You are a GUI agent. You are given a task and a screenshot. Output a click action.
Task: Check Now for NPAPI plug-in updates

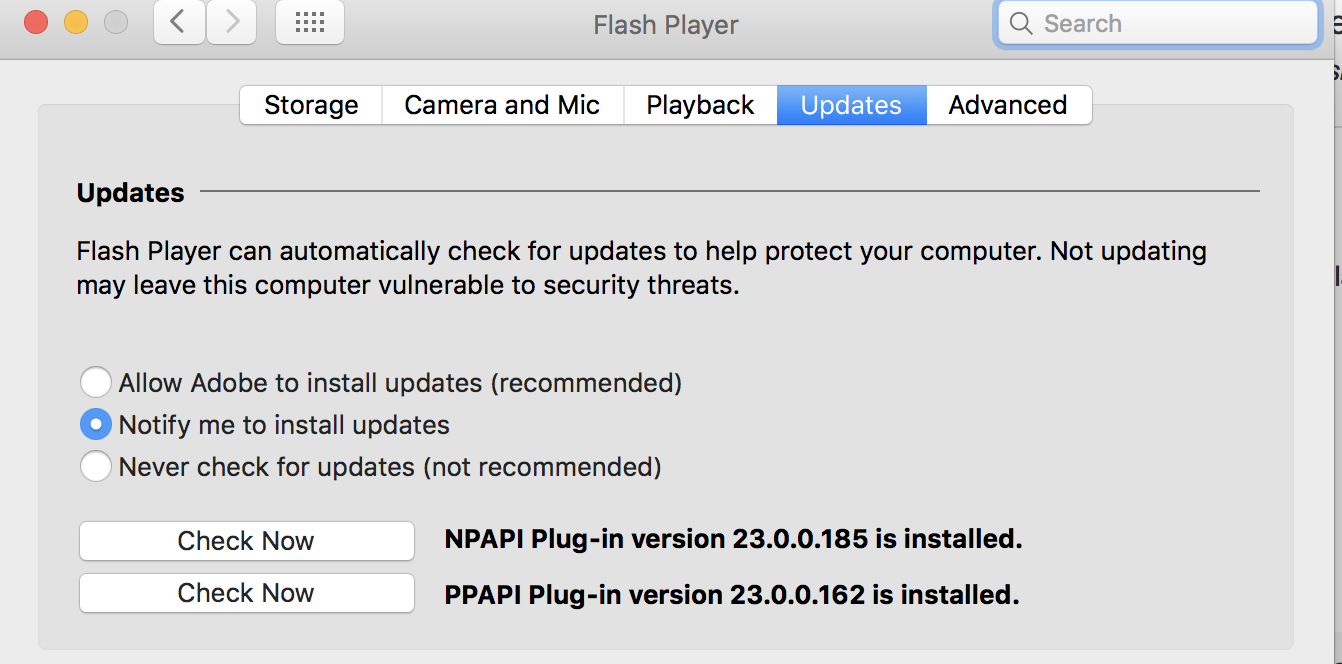pyautogui.click(x=246, y=541)
